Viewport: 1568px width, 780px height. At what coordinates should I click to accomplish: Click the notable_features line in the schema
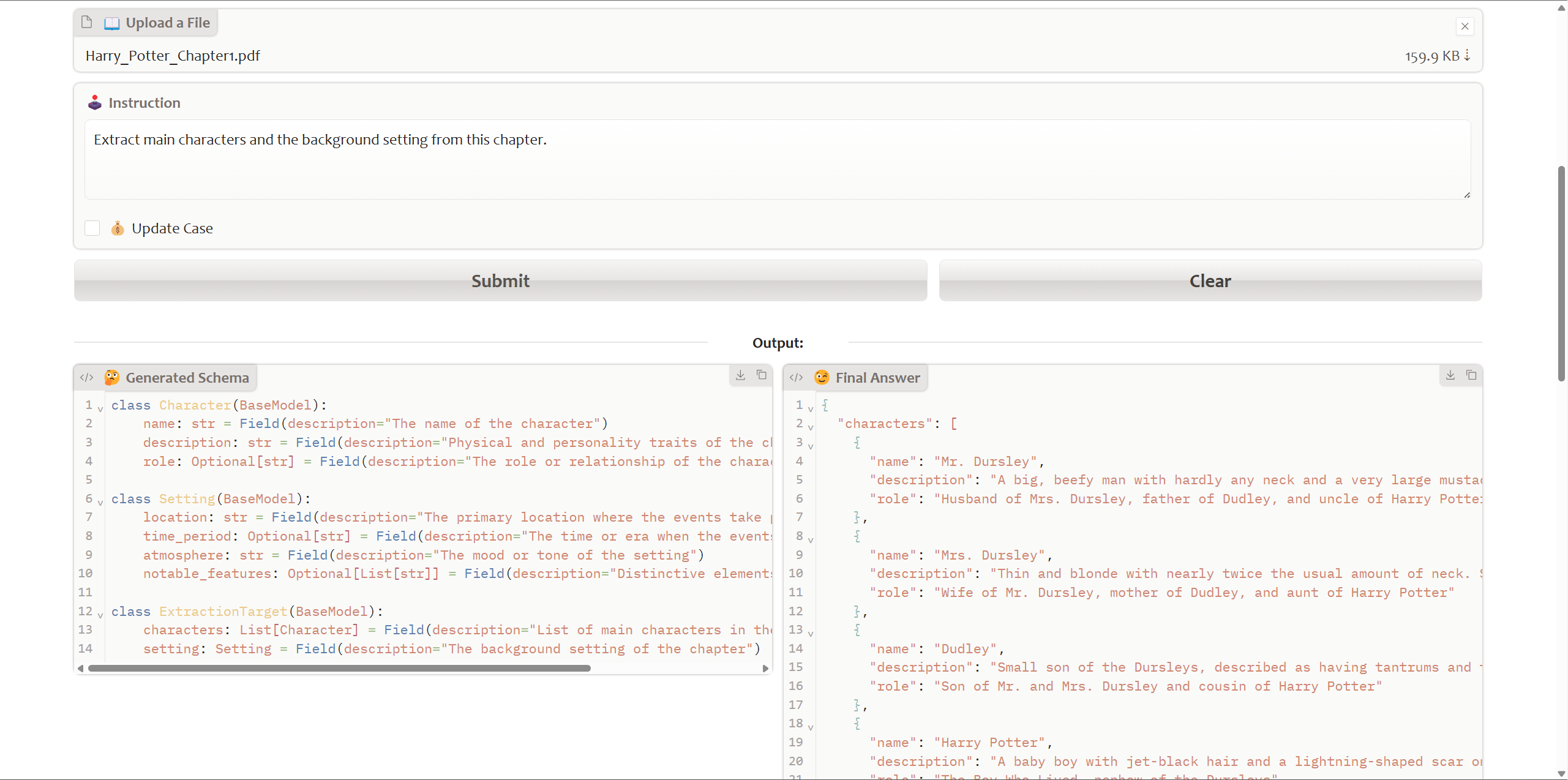[457, 573]
